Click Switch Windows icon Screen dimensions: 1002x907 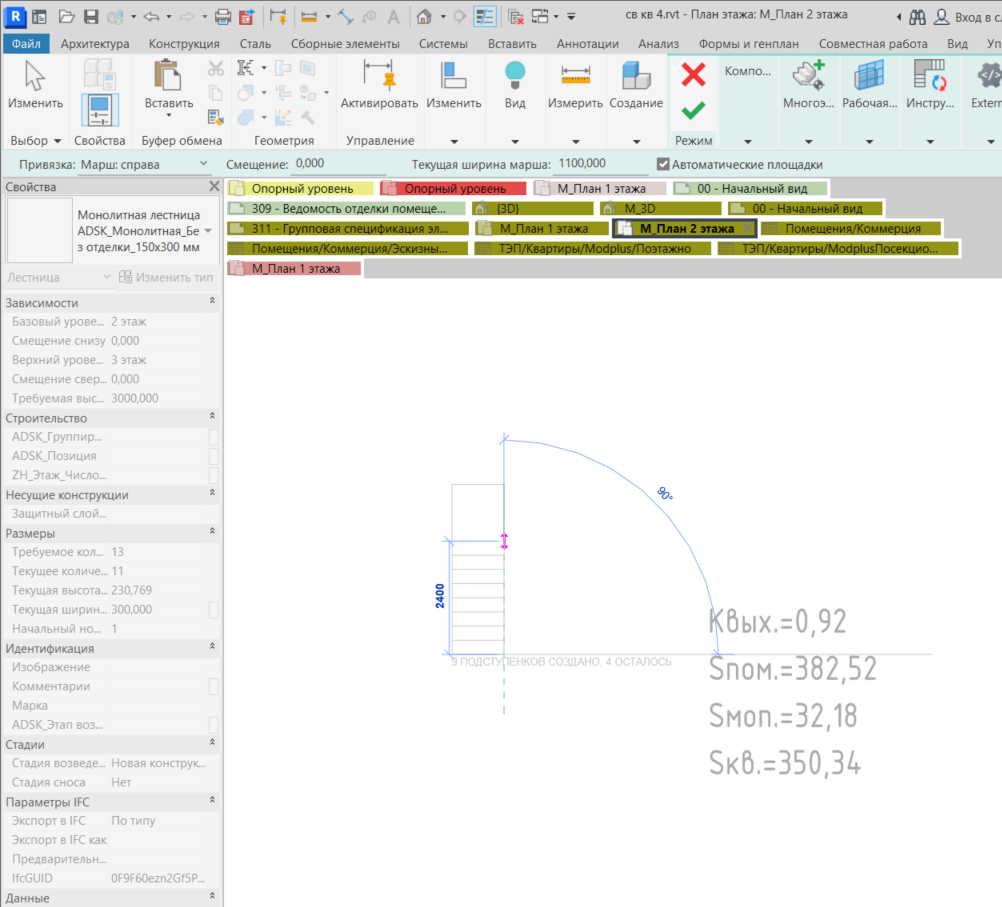[x=540, y=17]
